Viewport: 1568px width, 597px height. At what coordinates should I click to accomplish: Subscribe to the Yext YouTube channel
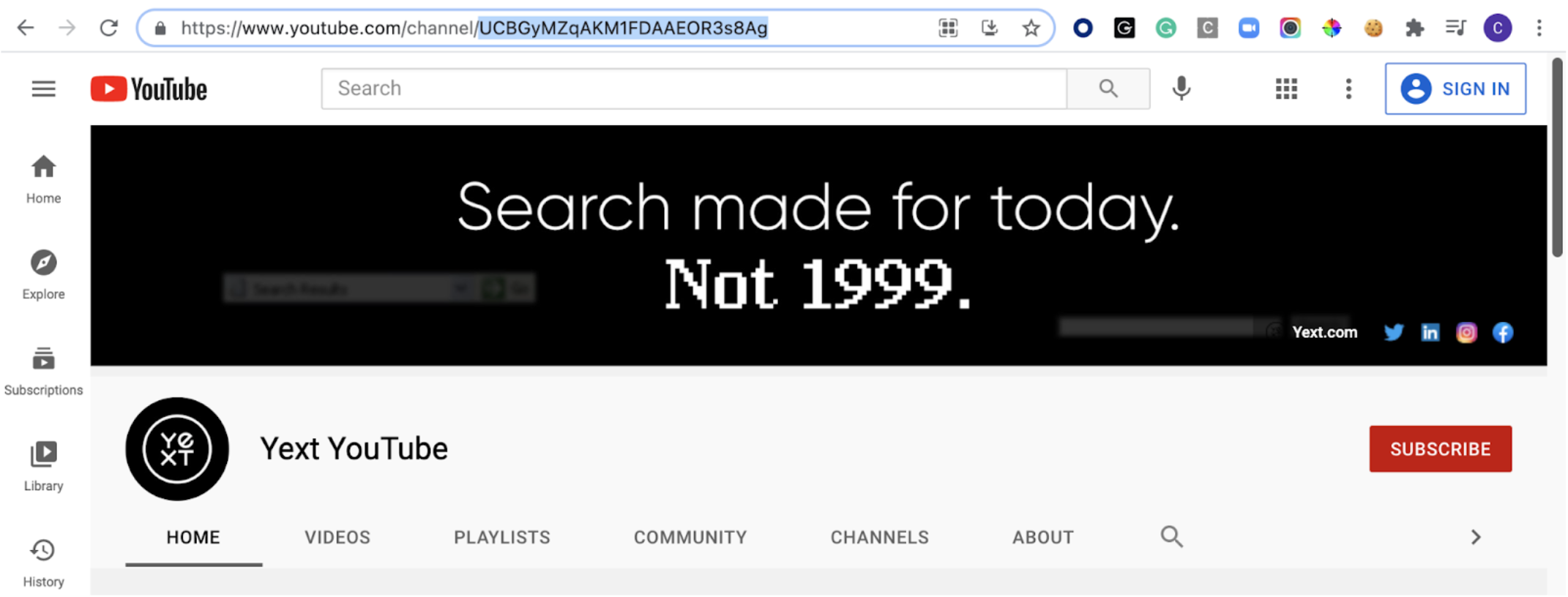pyautogui.click(x=1440, y=448)
